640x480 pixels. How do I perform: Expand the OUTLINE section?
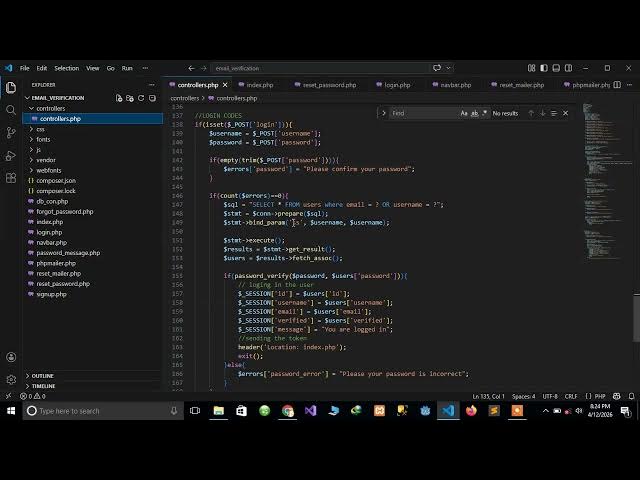point(40,376)
